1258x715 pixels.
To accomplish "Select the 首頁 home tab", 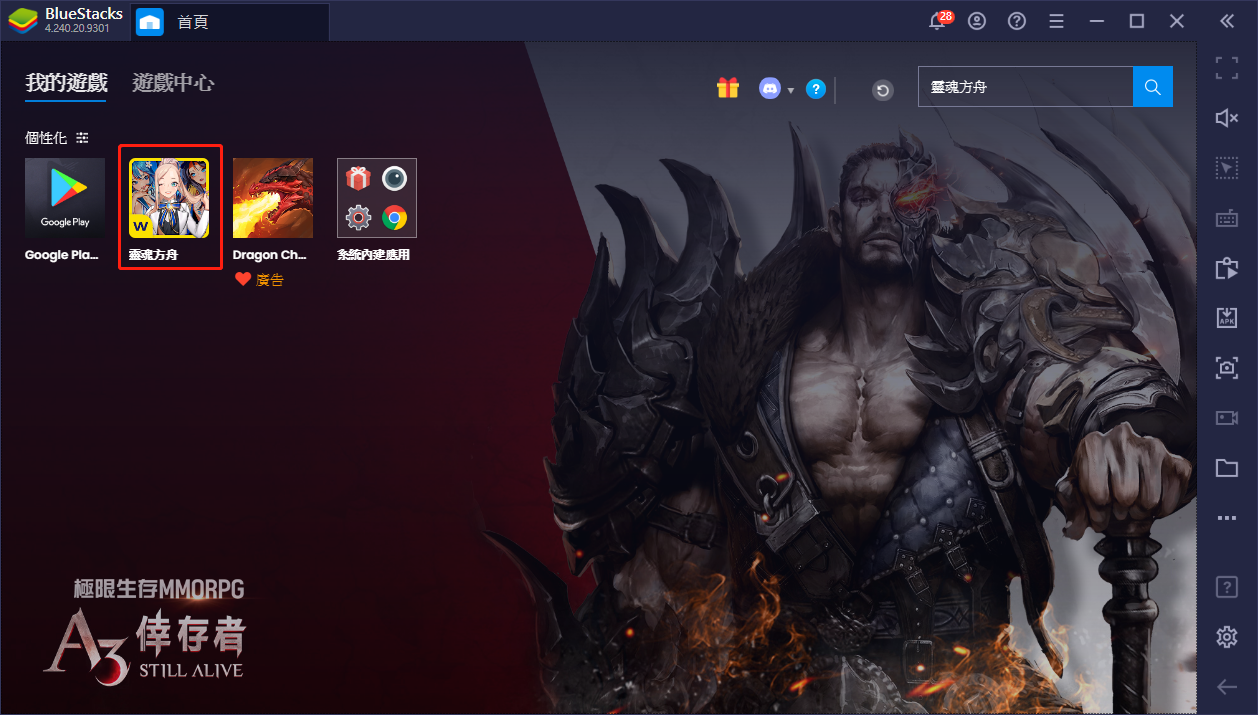I will point(230,22).
